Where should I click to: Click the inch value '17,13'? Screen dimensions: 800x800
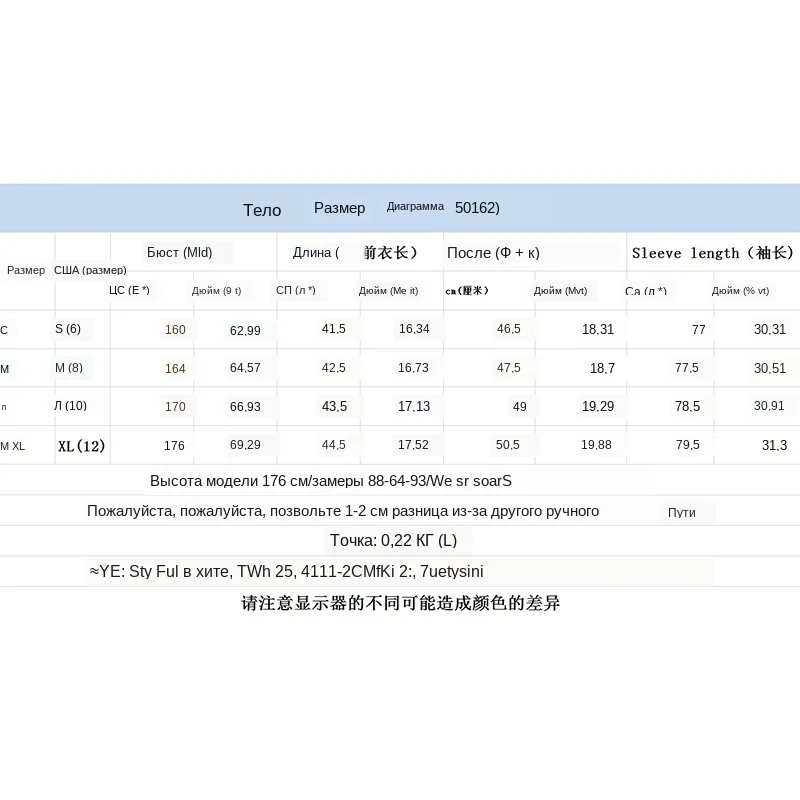click(x=414, y=407)
